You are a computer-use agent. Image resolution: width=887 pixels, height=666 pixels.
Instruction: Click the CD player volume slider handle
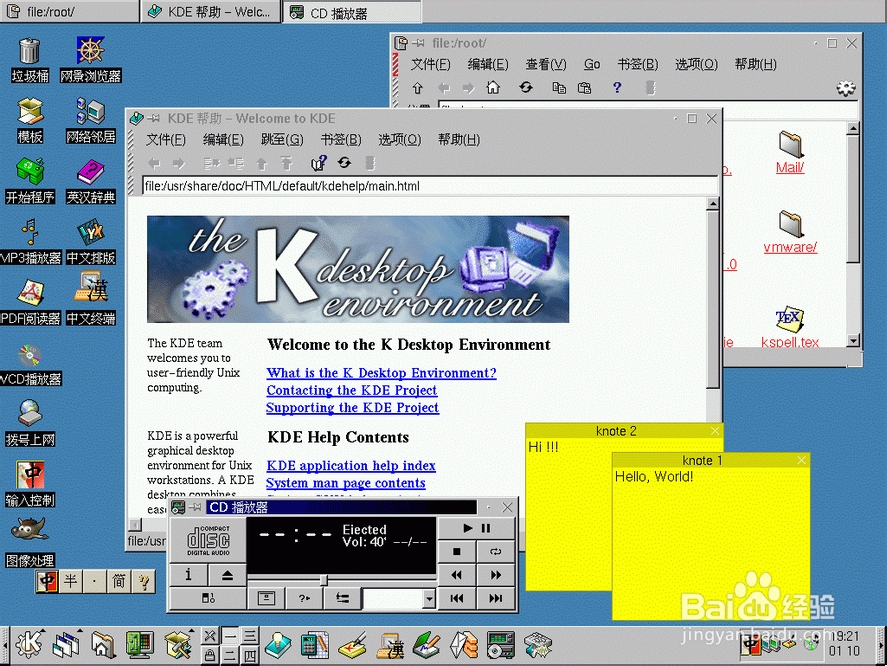pyautogui.click(x=324, y=580)
